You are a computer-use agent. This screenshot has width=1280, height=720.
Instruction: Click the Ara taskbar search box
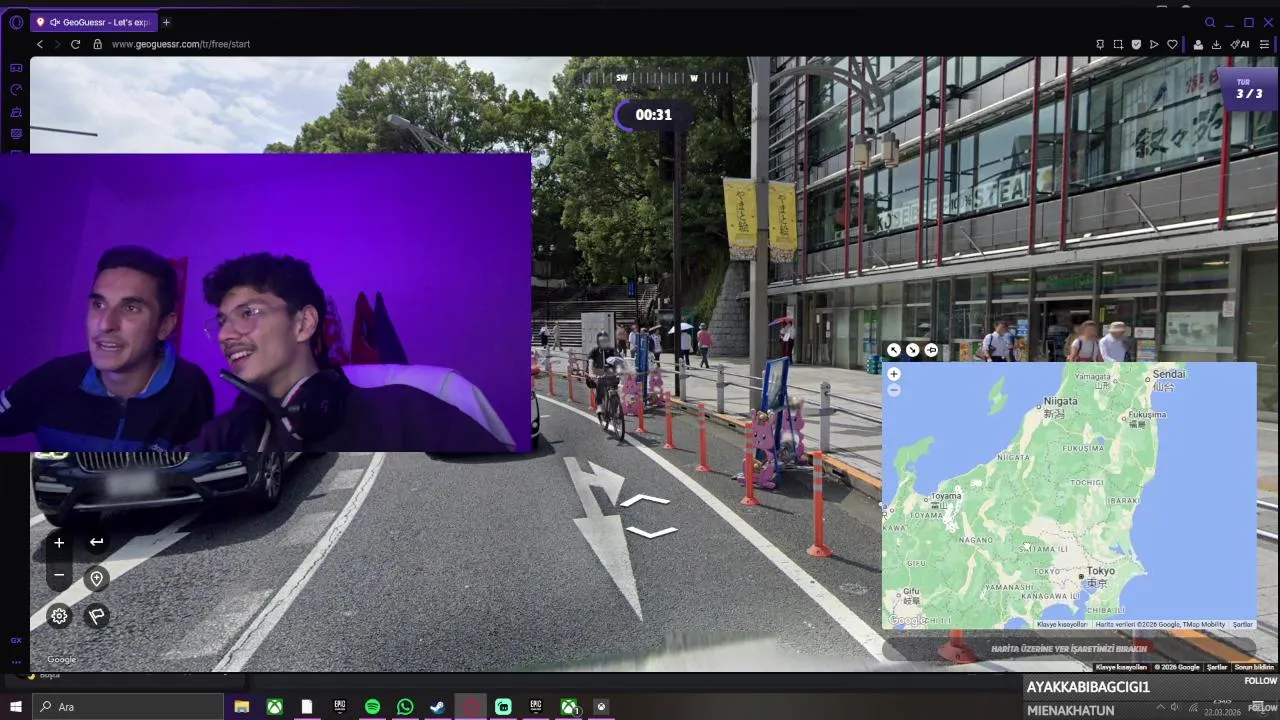(128, 707)
